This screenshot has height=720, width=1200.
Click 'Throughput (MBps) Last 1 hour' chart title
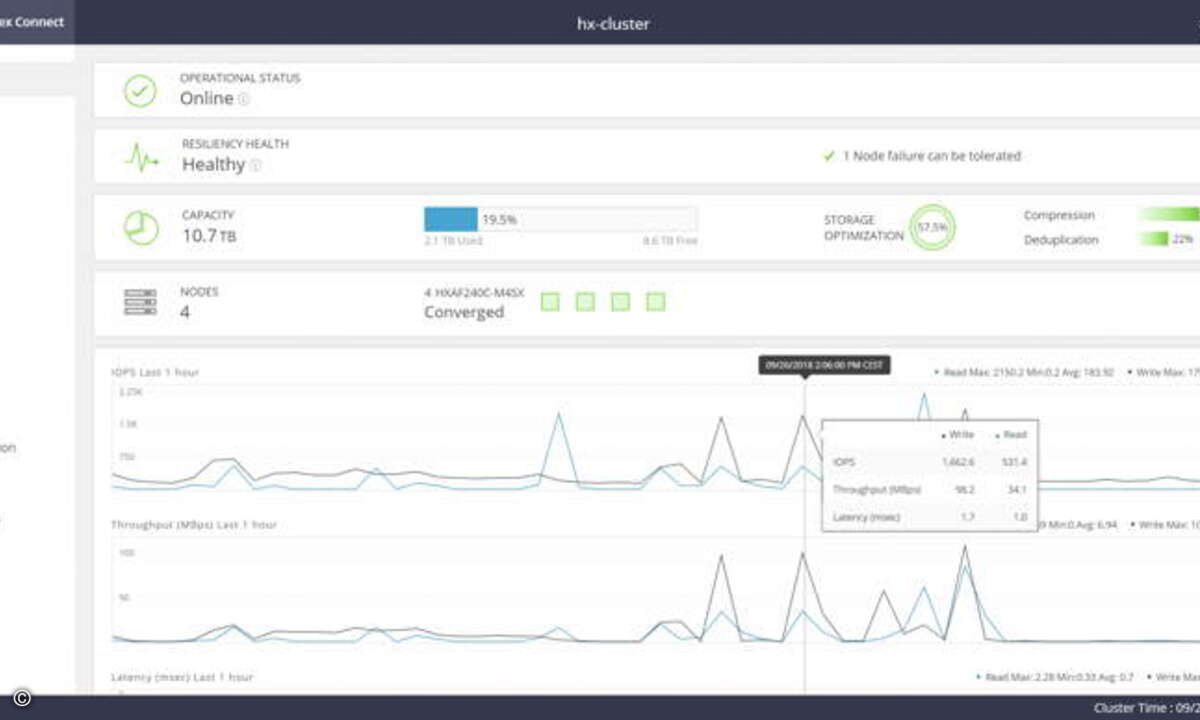coord(194,524)
